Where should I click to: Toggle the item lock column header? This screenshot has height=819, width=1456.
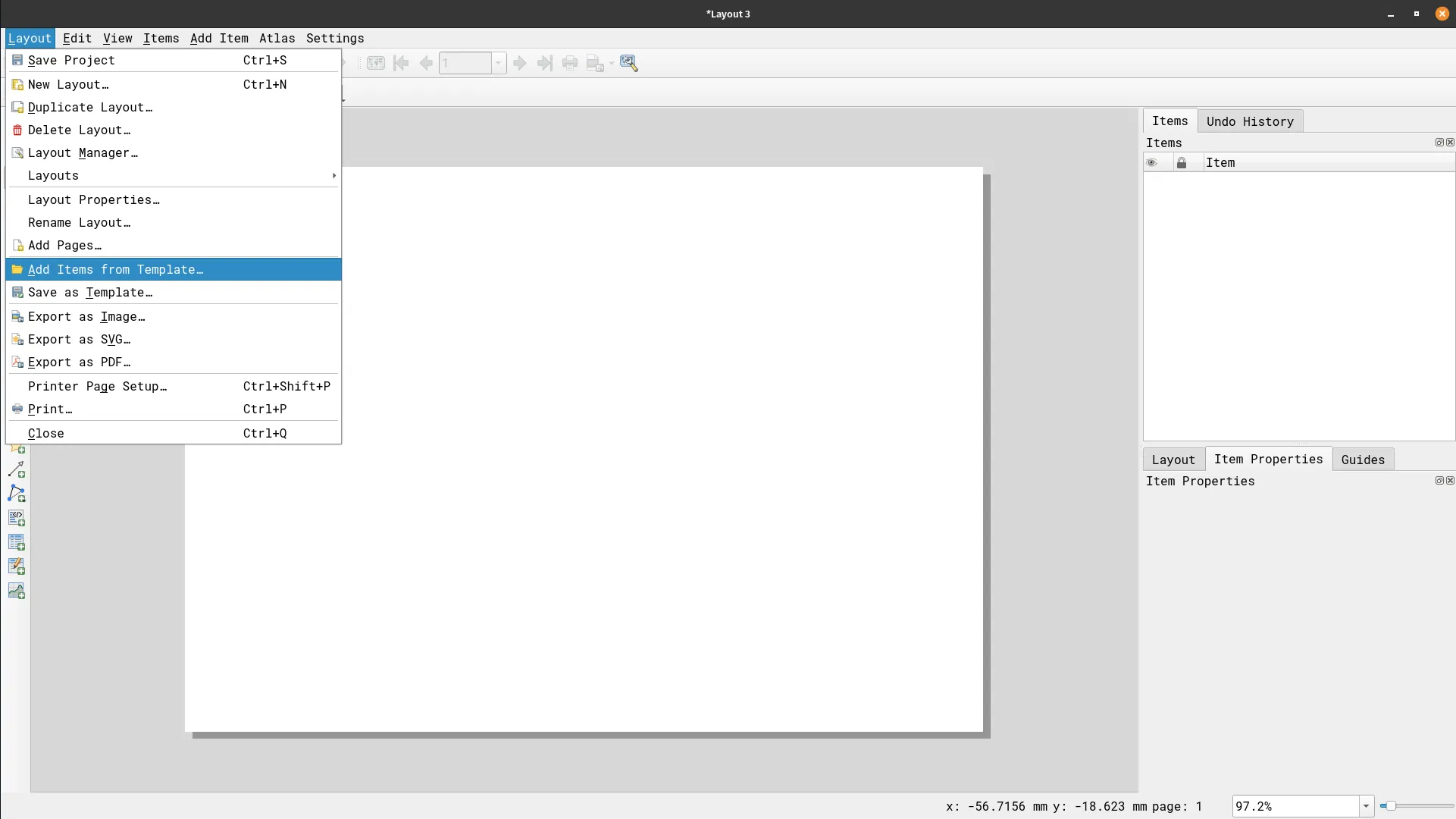(1182, 162)
